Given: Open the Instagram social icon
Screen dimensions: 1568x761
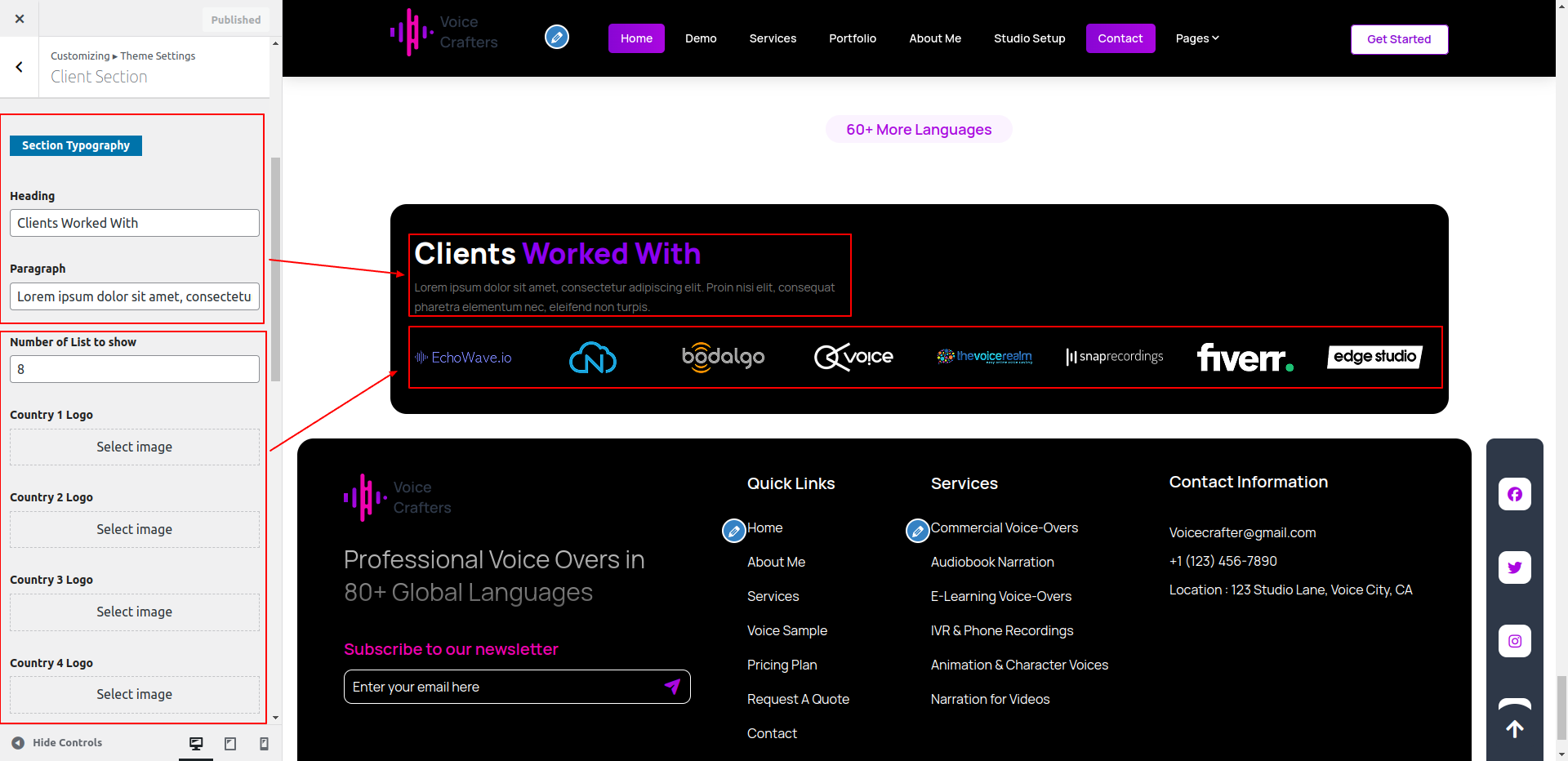Looking at the screenshot, I should point(1514,641).
